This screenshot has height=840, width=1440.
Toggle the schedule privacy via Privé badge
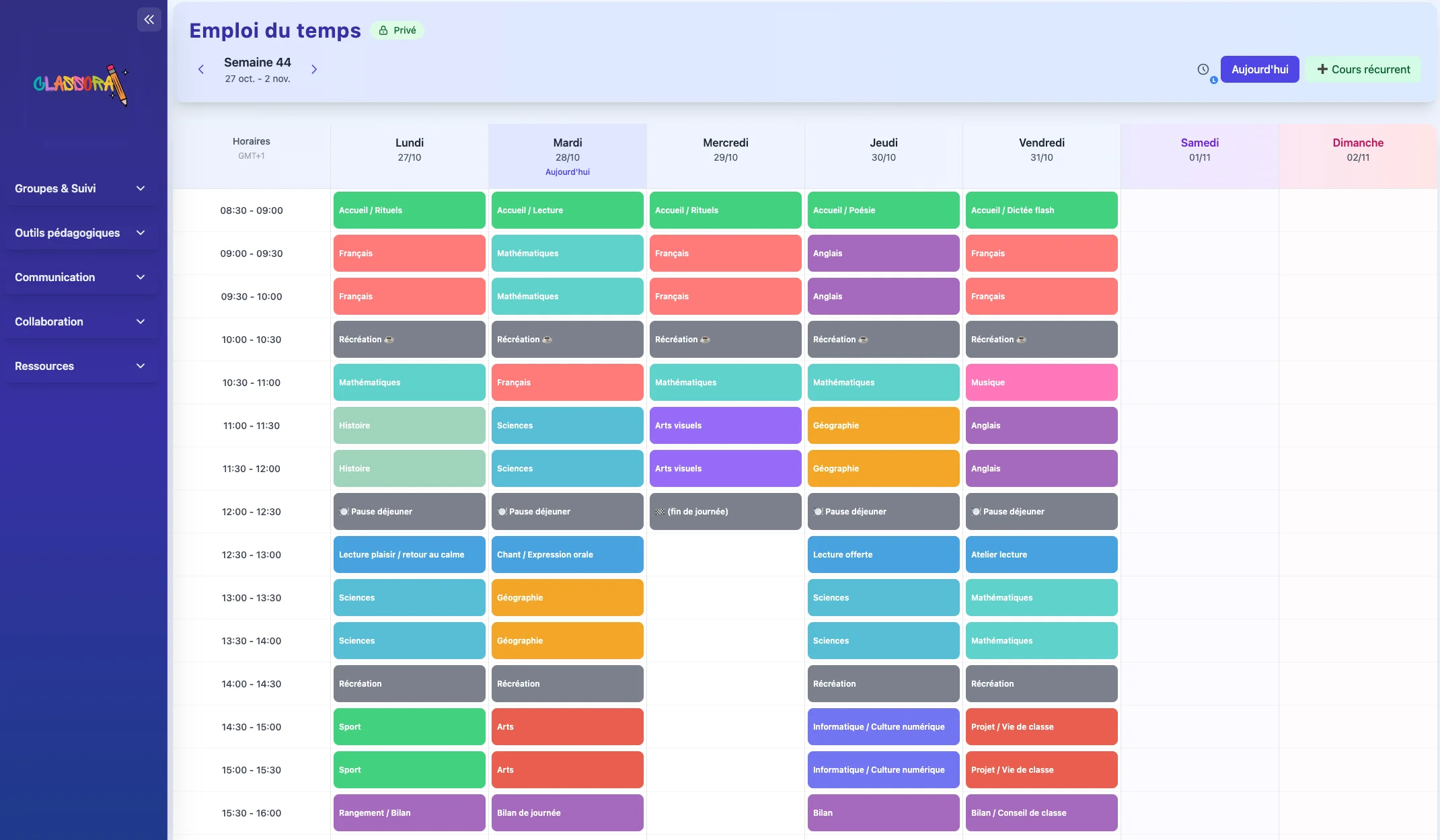coord(397,30)
